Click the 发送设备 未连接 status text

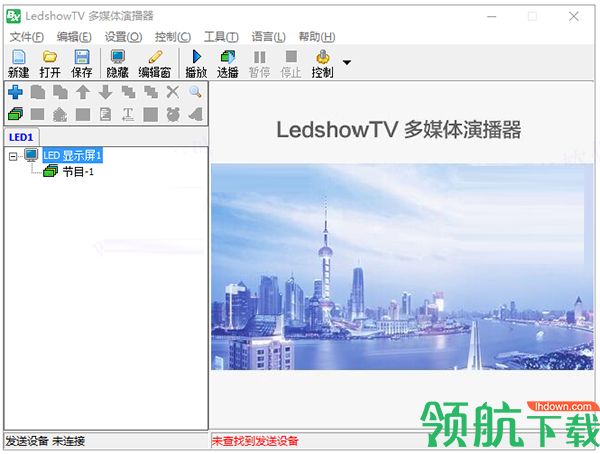(45, 441)
